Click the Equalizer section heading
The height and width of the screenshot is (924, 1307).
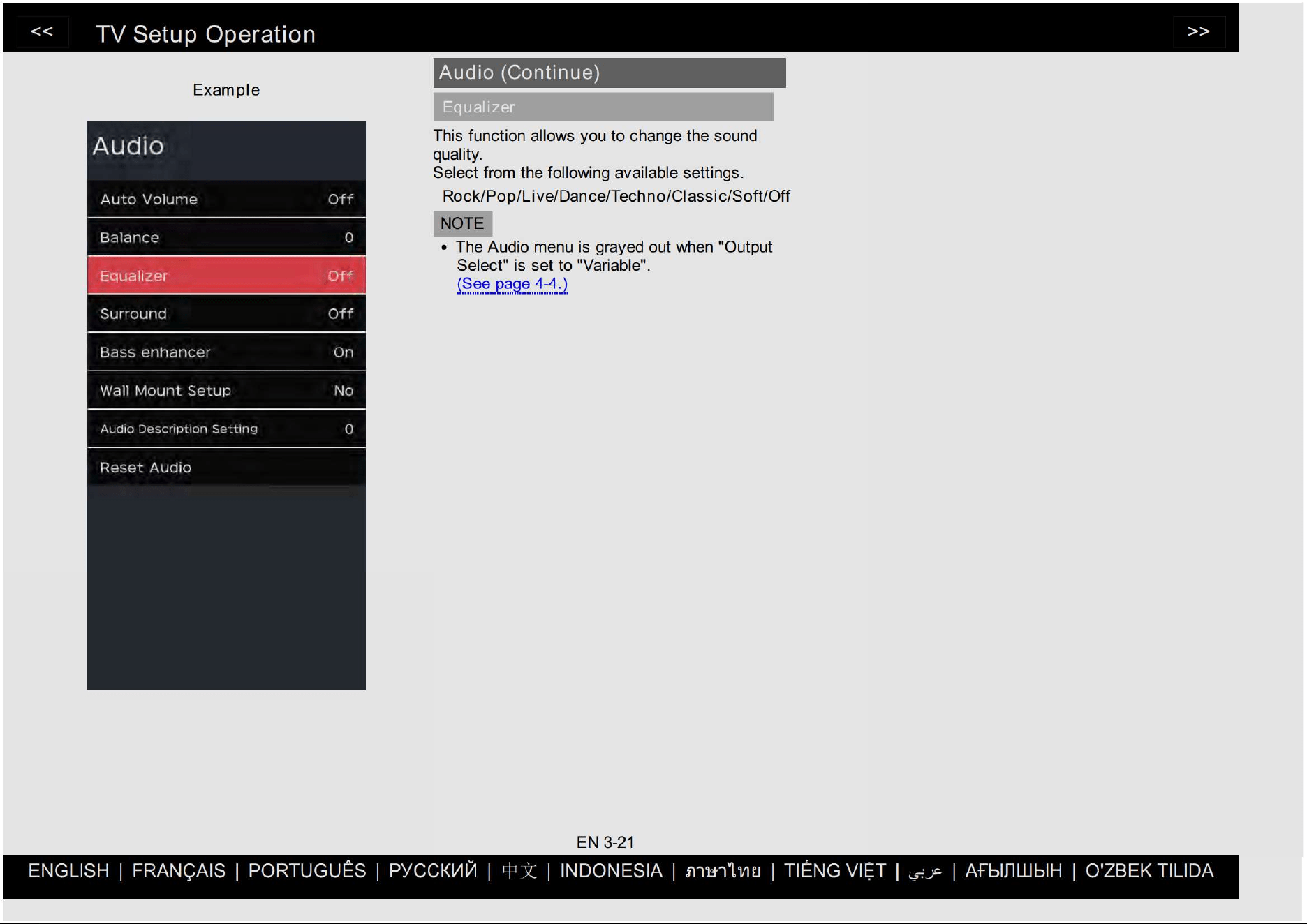(603, 107)
